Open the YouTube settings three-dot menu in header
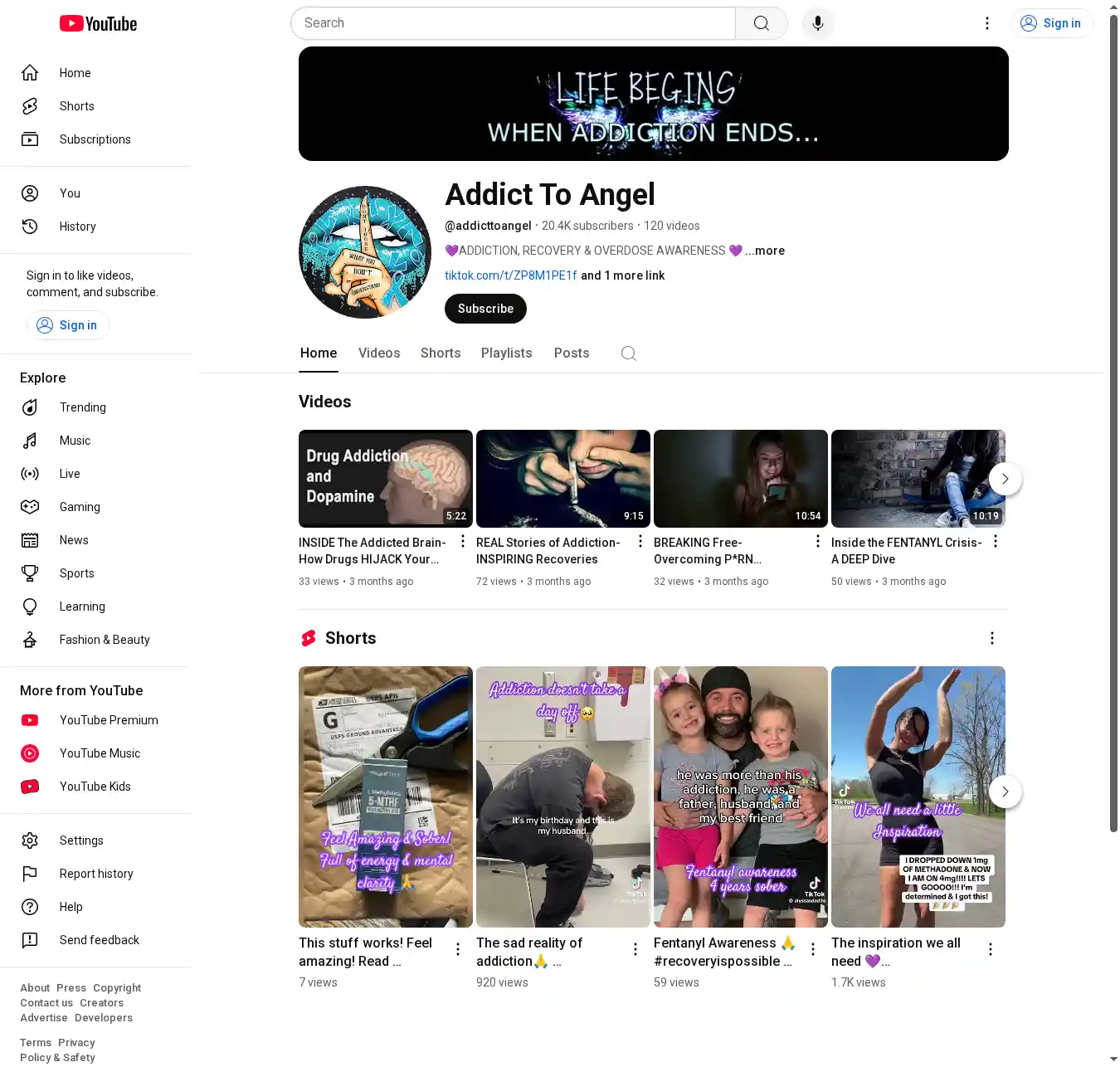1120x1067 pixels. pyautogui.click(x=986, y=23)
